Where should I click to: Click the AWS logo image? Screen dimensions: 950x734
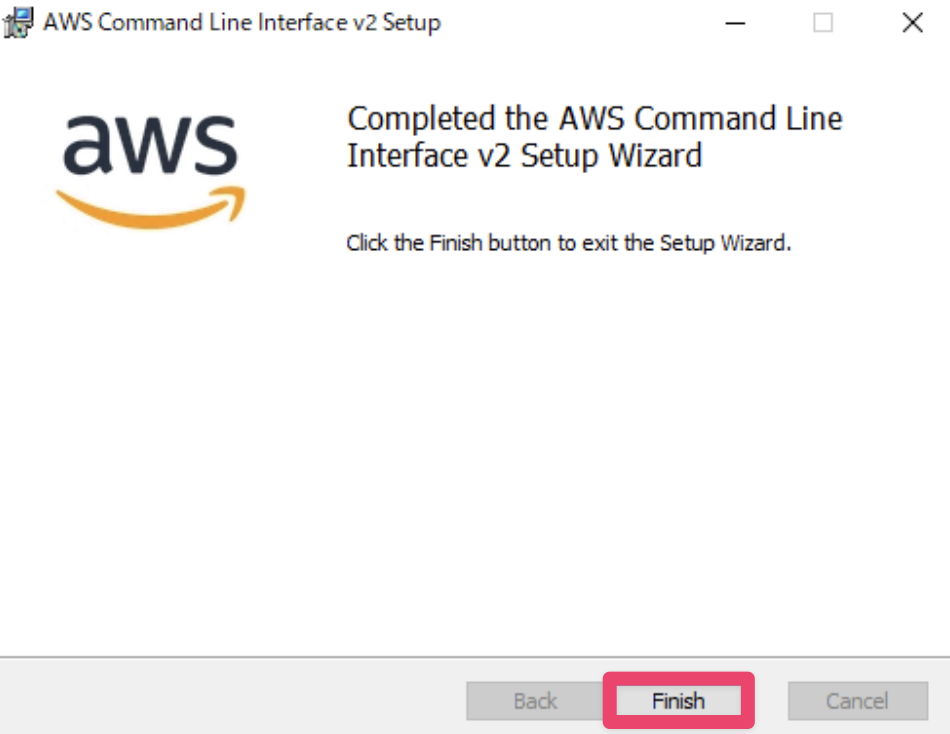tap(150, 168)
